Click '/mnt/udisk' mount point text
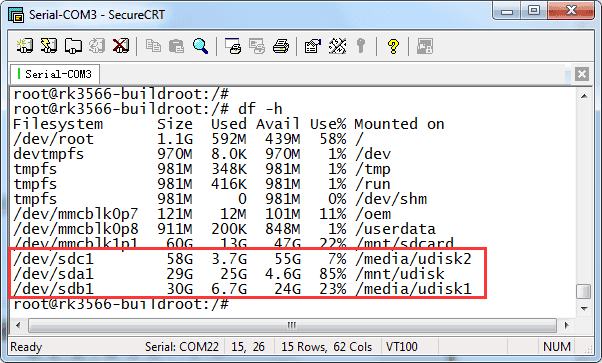 [400, 274]
